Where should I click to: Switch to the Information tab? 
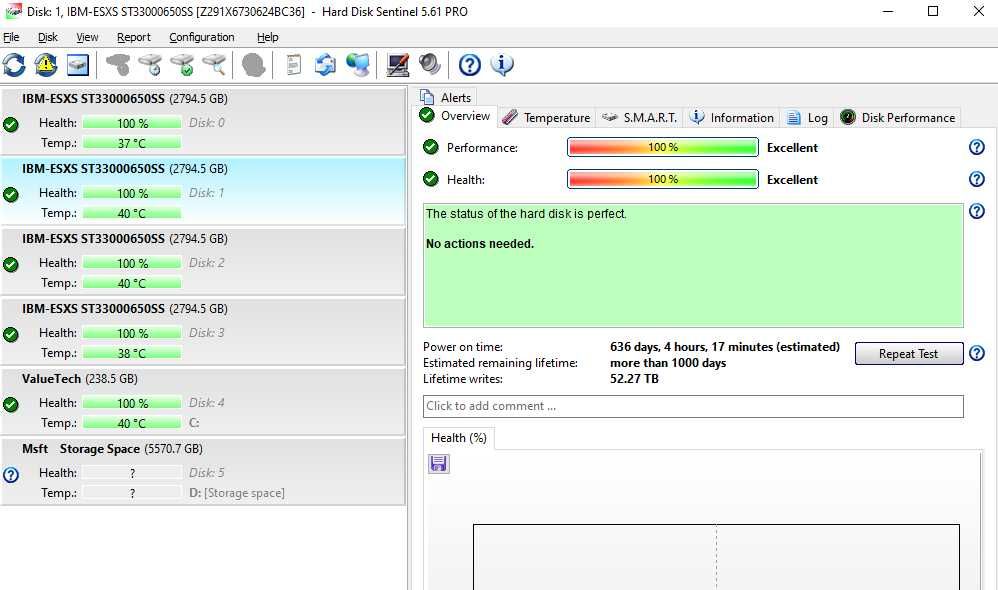[732, 117]
